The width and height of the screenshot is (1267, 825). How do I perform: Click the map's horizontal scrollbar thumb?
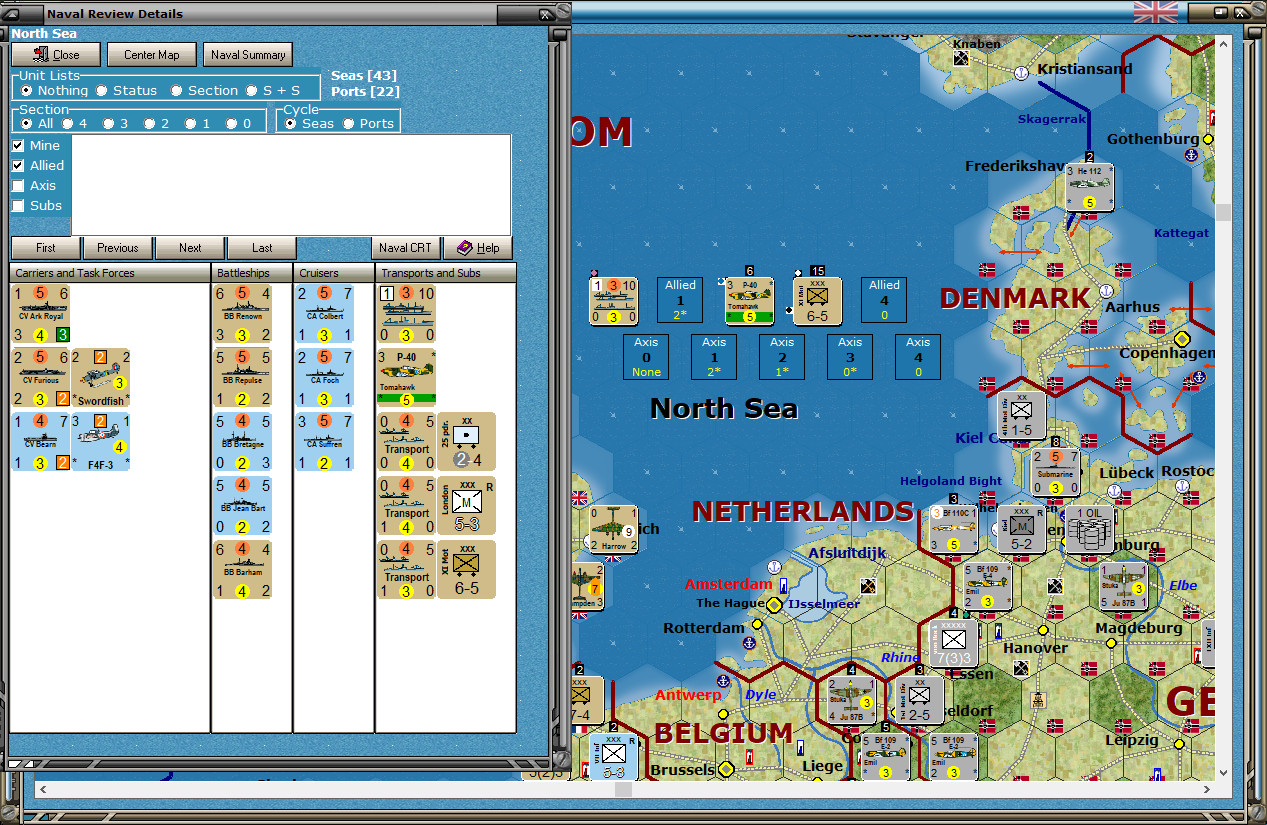tap(623, 790)
